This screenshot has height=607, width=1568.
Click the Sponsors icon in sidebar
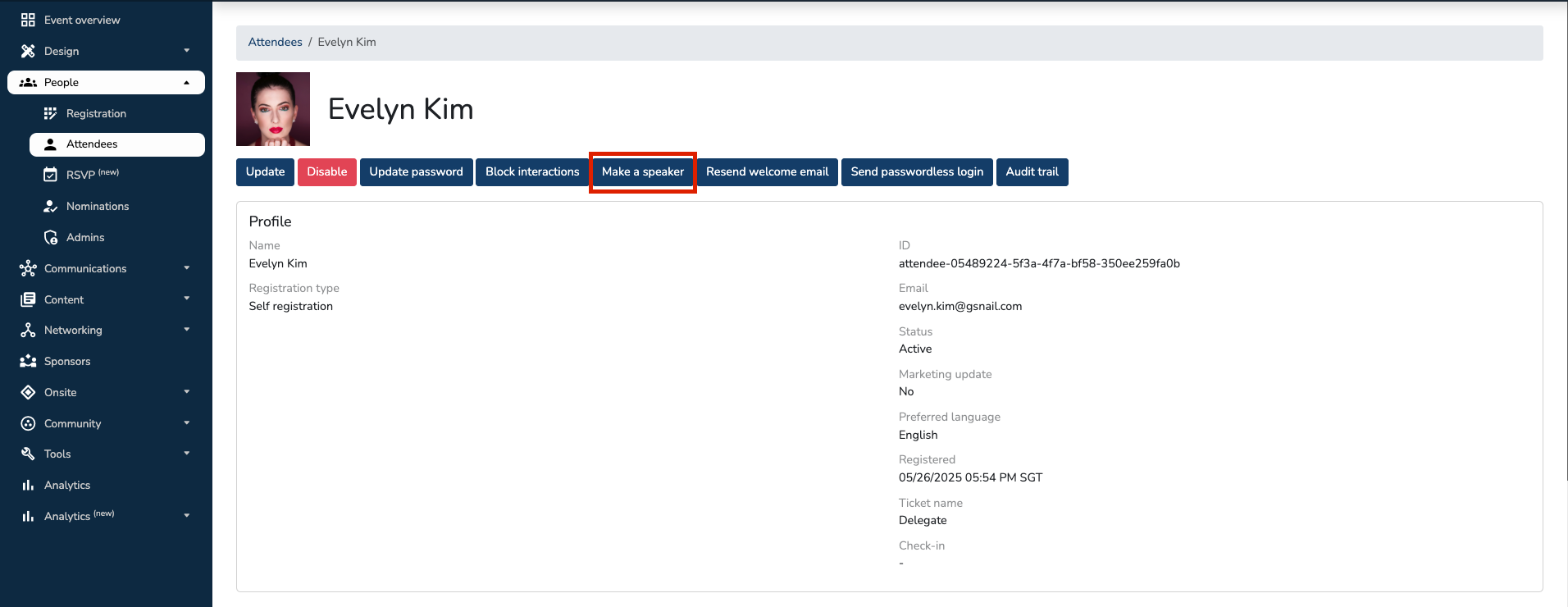[x=28, y=361]
